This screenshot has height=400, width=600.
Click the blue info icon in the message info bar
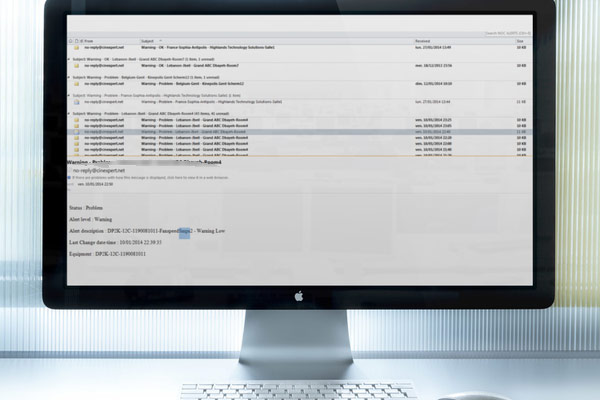(x=69, y=178)
